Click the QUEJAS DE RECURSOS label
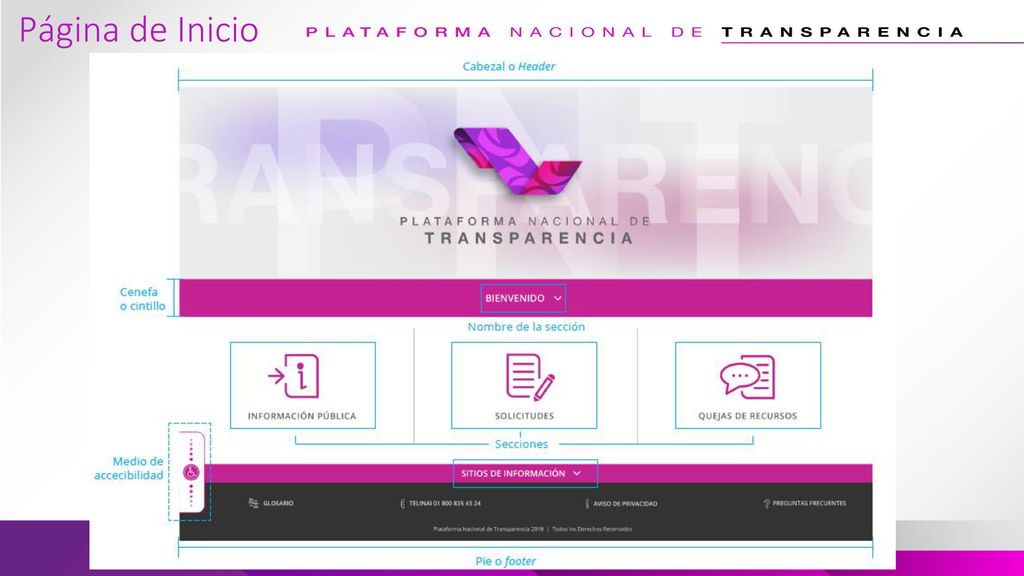 (748, 416)
